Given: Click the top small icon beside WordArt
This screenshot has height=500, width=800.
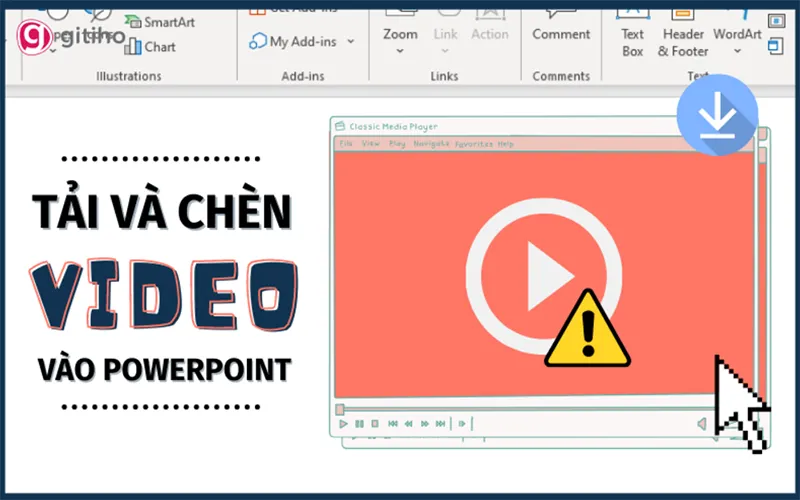Looking at the screenshot, I should (x=776, y=21).
